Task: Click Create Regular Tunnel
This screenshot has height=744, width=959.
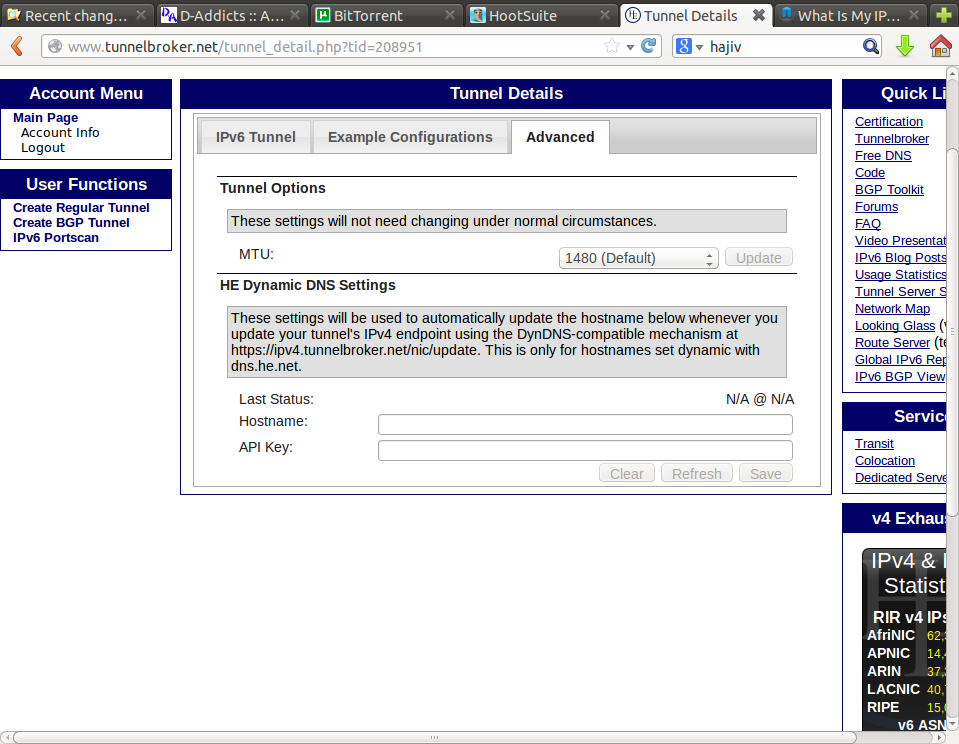Action: (81, 208)
